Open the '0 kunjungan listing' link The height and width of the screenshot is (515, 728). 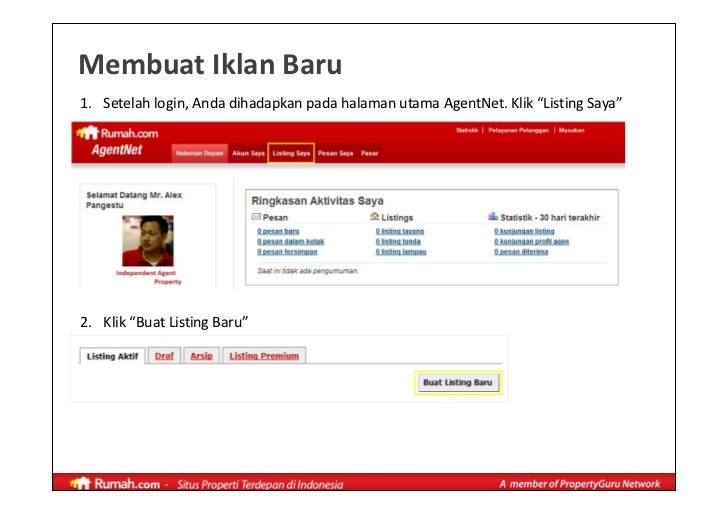[x=524, y=231]
